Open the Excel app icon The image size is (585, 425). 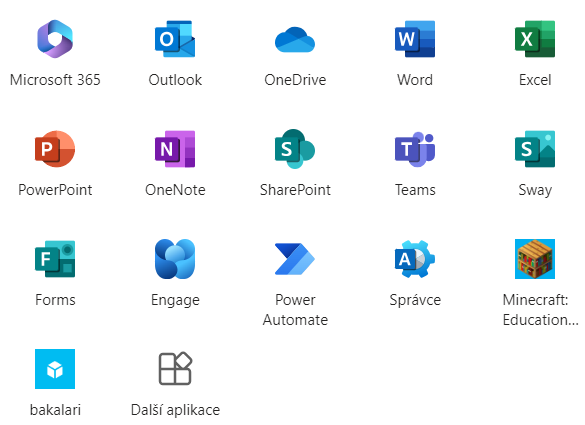point(535,39)
